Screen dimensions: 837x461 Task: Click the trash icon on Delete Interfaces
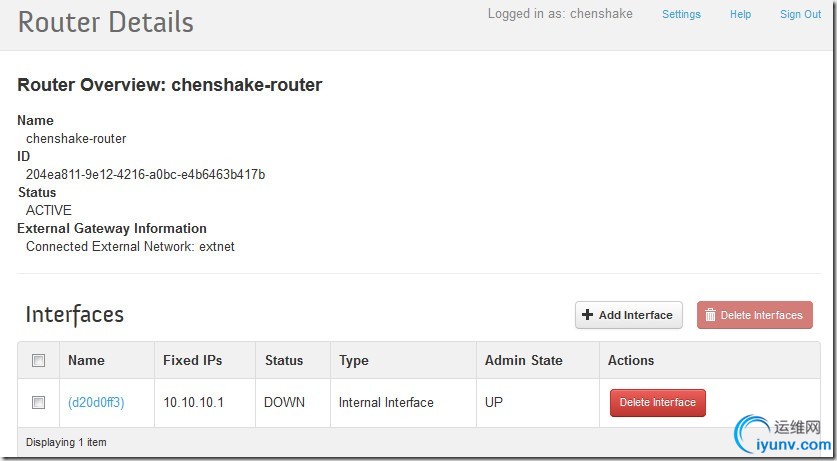click(x=710, y=315)
